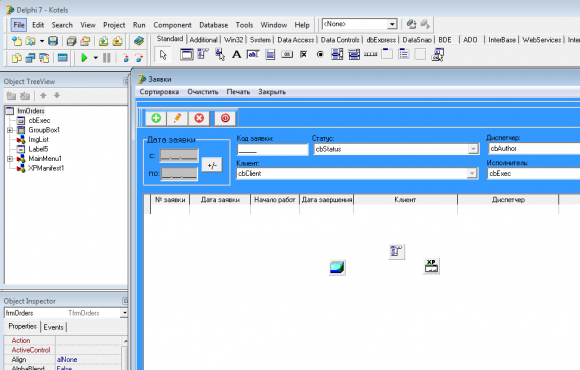Open the File menu

tap(19, 25)
